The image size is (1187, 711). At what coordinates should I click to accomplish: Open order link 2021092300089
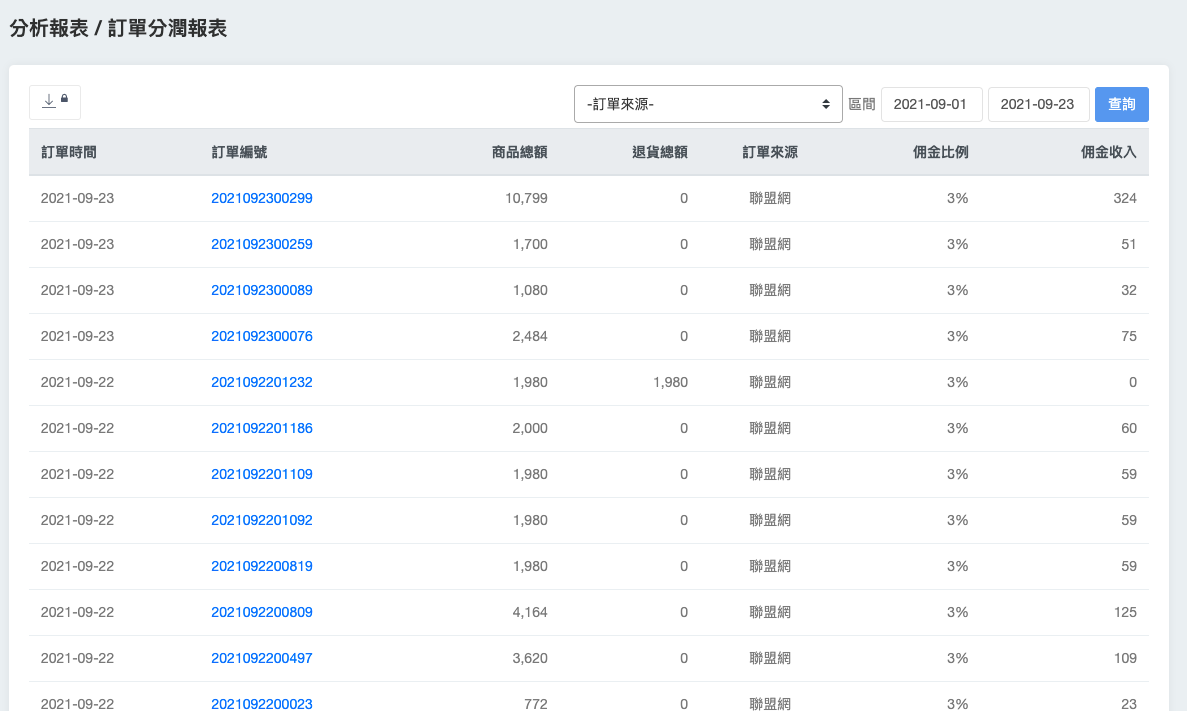[x=262, y=291]
